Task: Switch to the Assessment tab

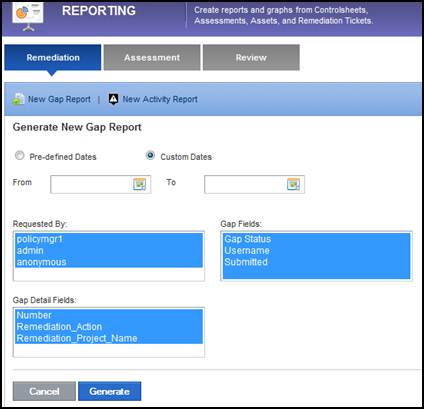Action: 152,57
